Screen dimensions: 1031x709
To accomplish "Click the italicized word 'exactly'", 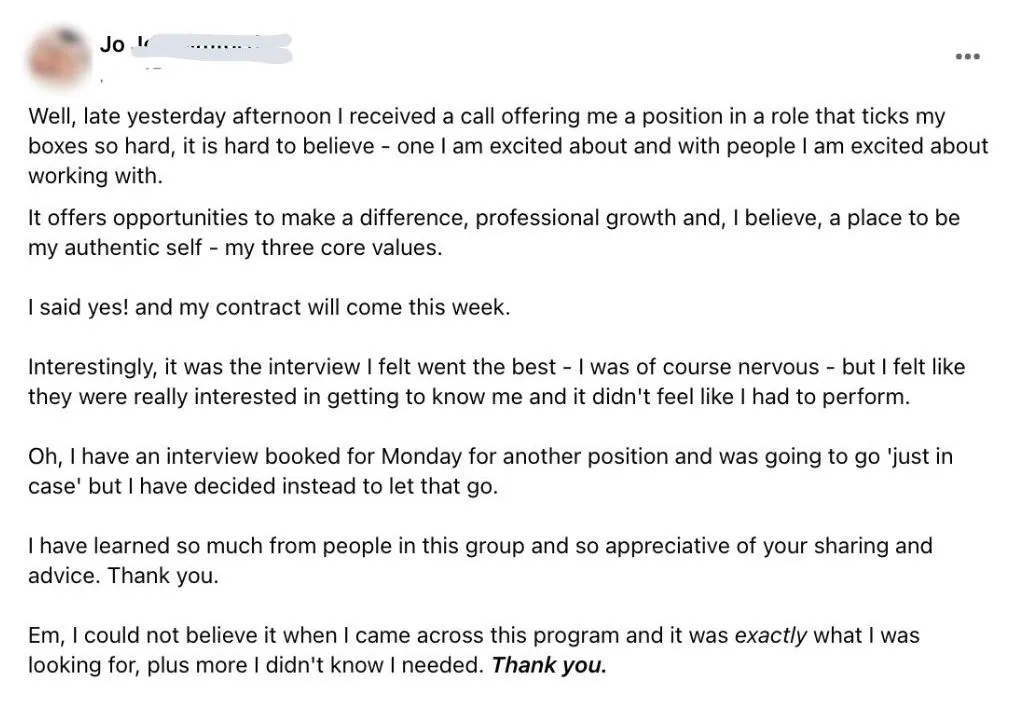I will point(770,635).
